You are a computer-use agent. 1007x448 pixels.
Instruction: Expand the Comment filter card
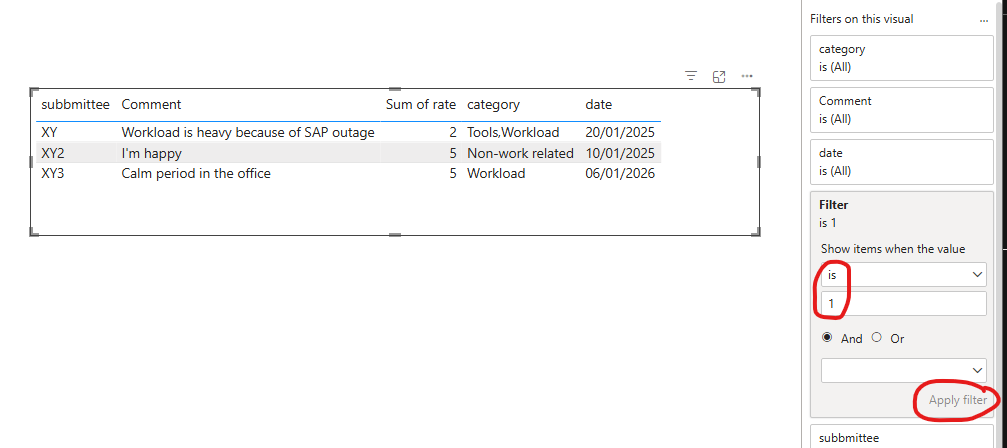902,110
